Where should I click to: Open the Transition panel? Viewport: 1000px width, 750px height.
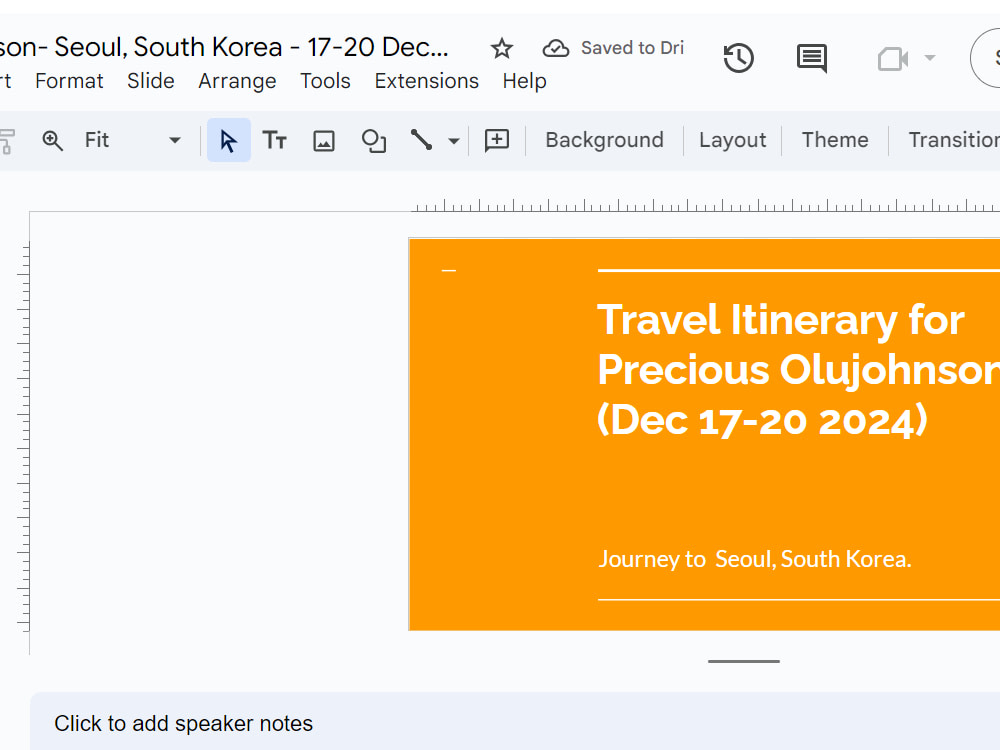point(954,140)
